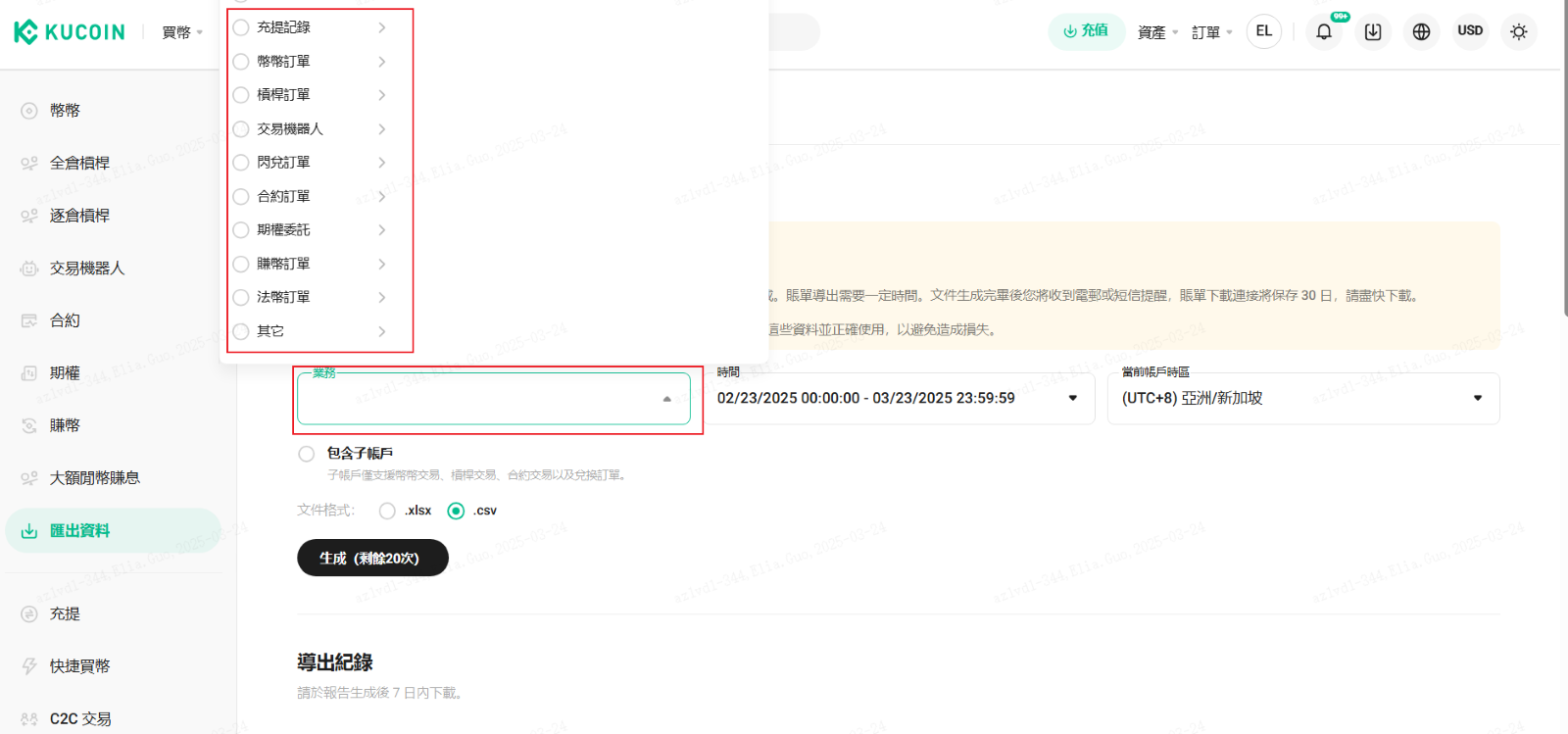Enable the 包含子帳戶 option

(x=307, y=454)
